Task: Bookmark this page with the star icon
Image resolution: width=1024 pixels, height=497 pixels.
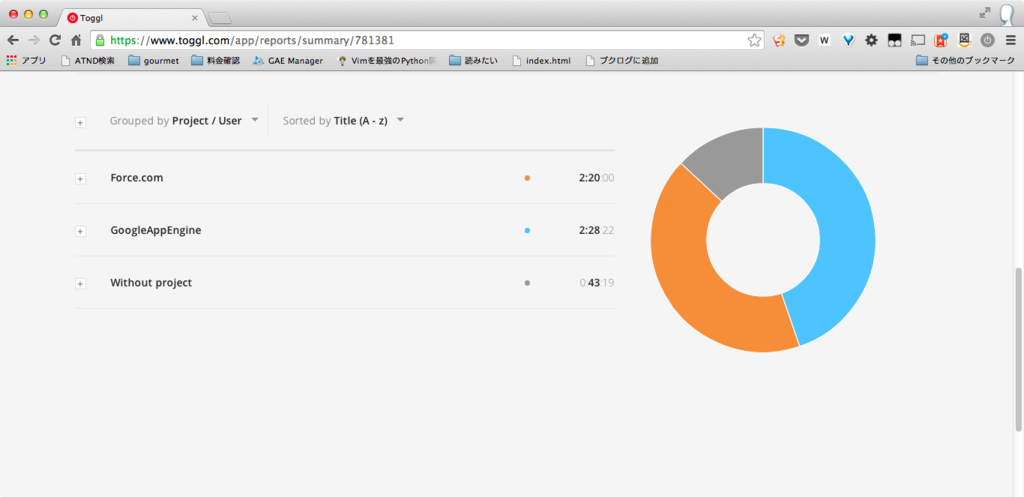Action: click(x=754, y=40)
